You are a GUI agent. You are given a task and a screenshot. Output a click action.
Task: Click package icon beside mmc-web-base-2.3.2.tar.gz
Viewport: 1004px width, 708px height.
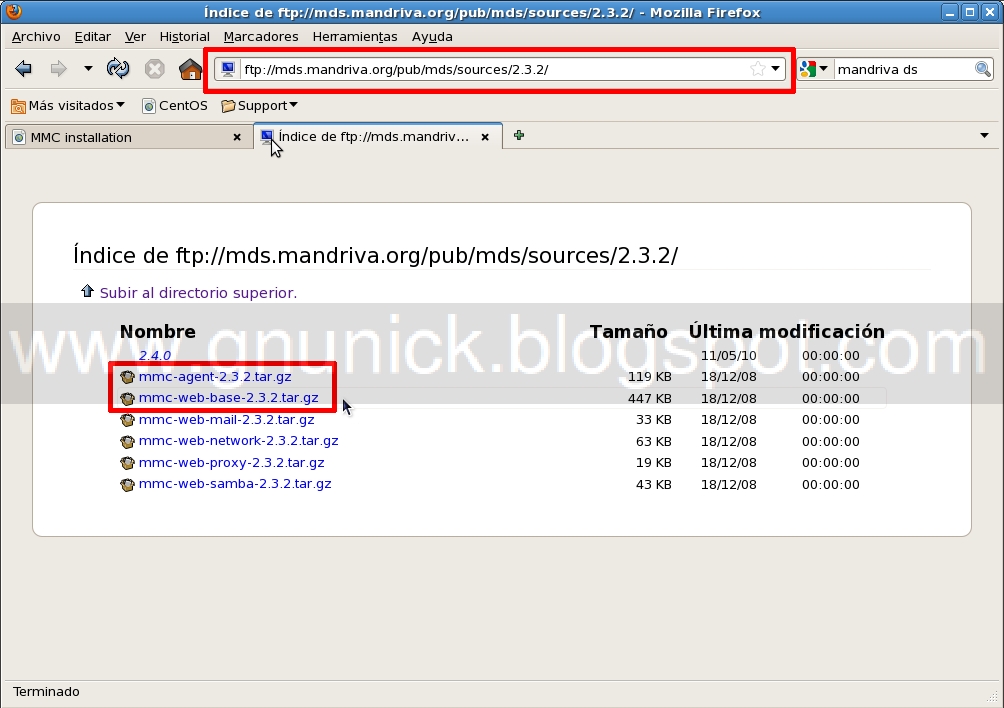point(127,399)
